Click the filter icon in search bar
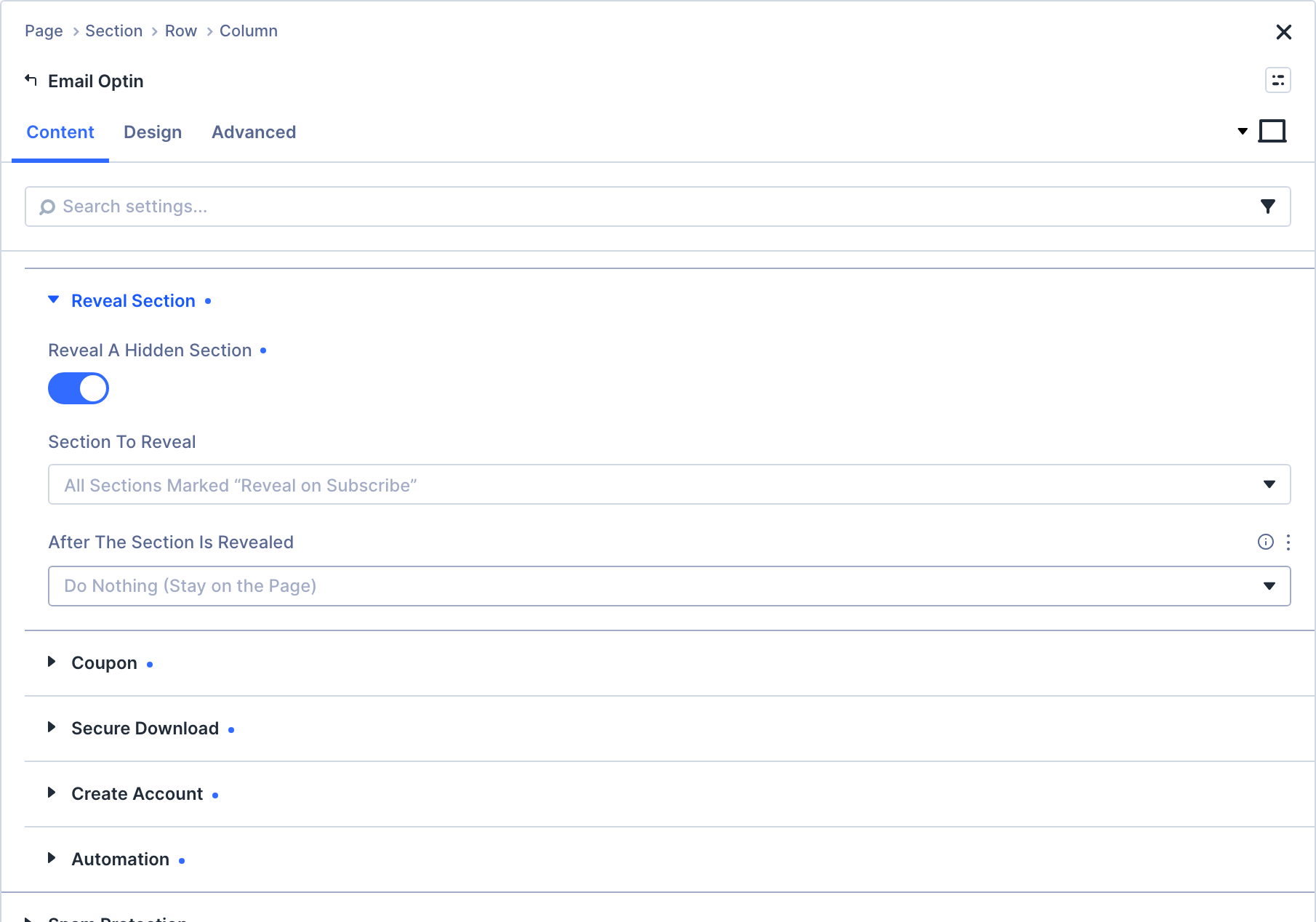 [1267, 207]
